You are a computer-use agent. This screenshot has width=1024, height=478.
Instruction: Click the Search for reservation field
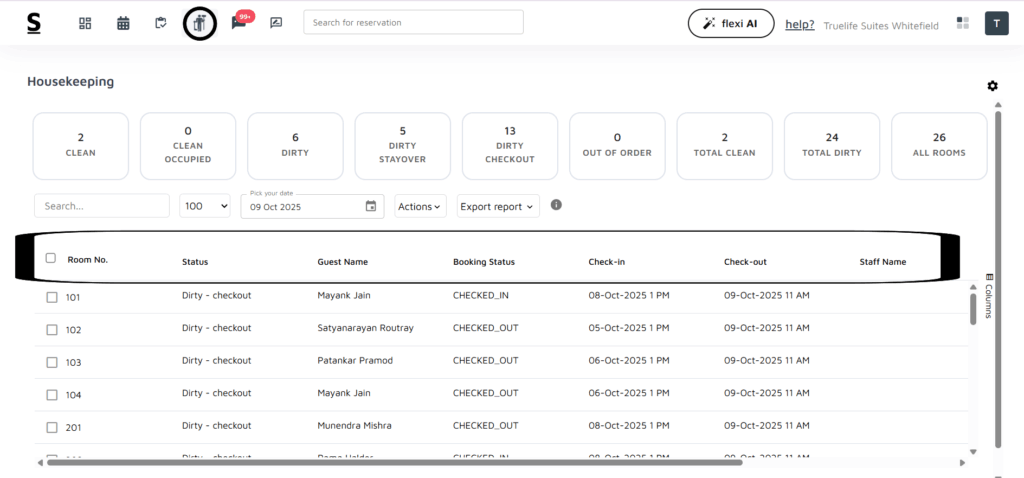pyautogui.click(x=413, y=22)
